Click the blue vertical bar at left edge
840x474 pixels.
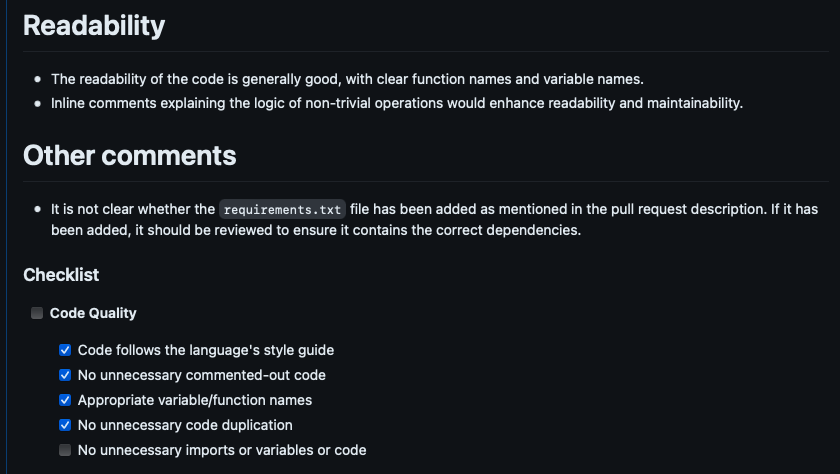6,237
